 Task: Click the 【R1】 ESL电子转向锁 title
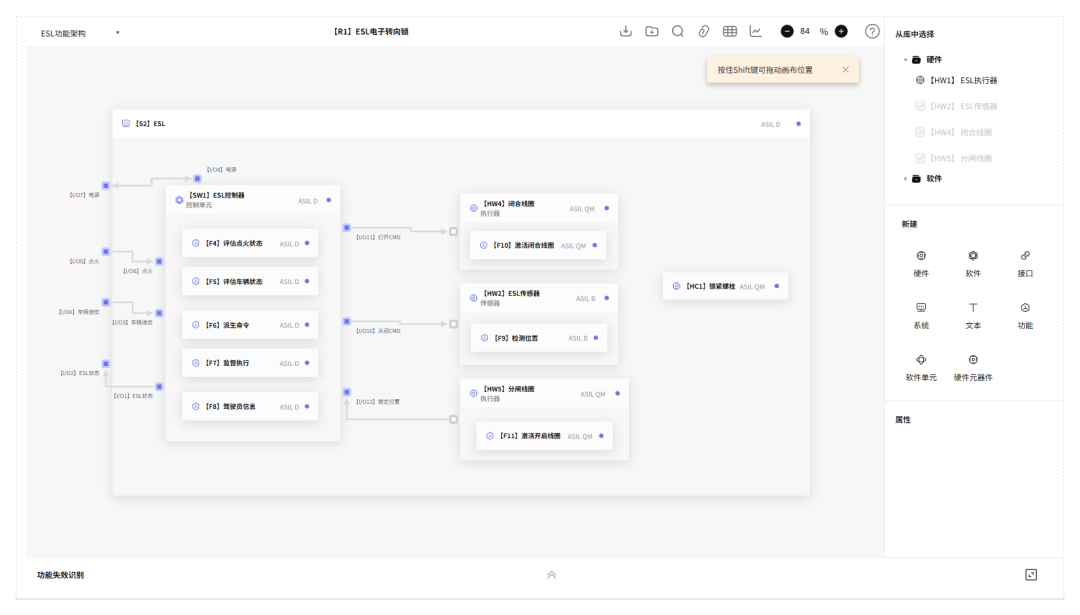(371, 32)
